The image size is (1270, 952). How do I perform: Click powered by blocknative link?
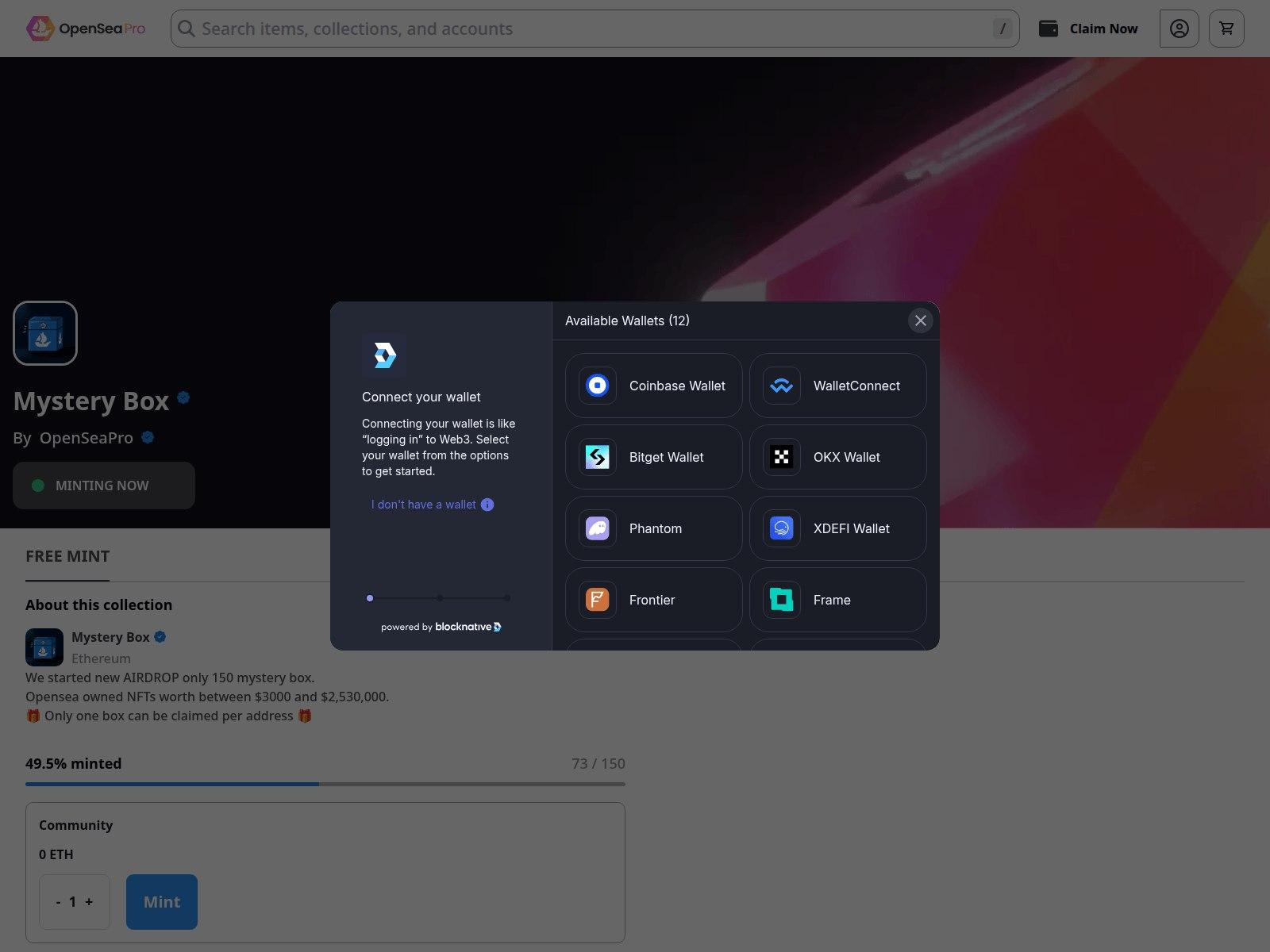pyautogui.click(x=441, y=627)
